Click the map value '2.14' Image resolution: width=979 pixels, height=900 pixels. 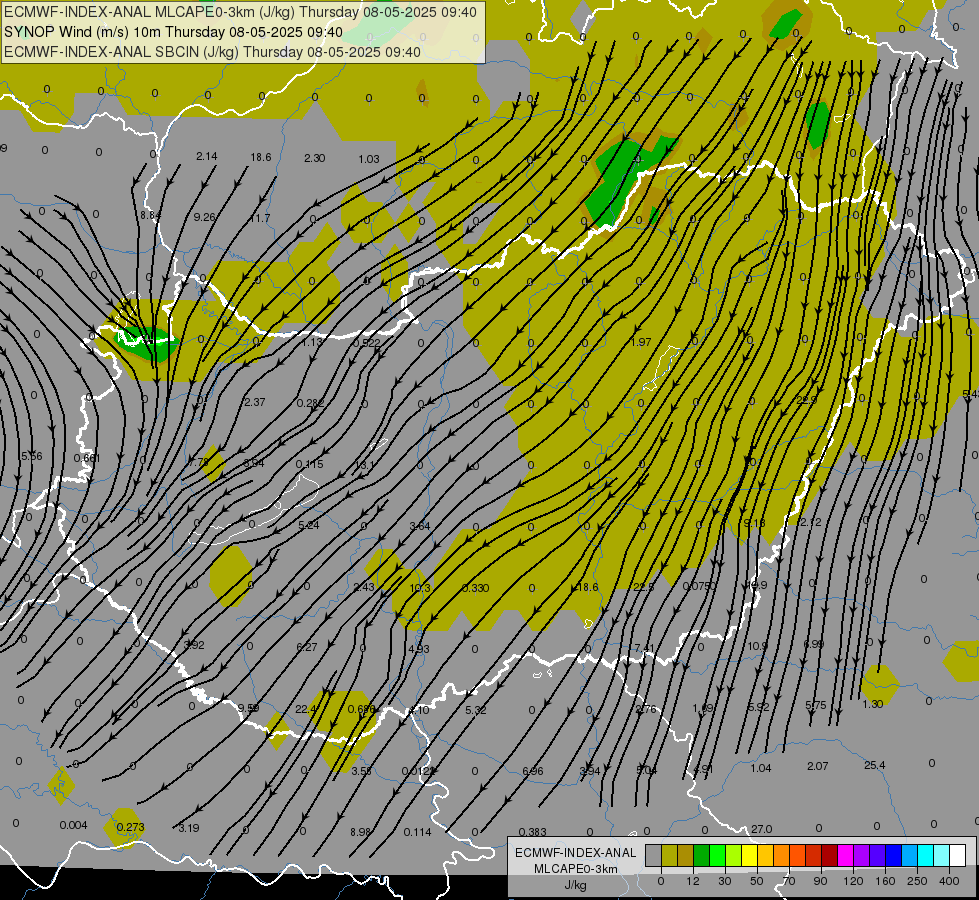click(207, 156)
